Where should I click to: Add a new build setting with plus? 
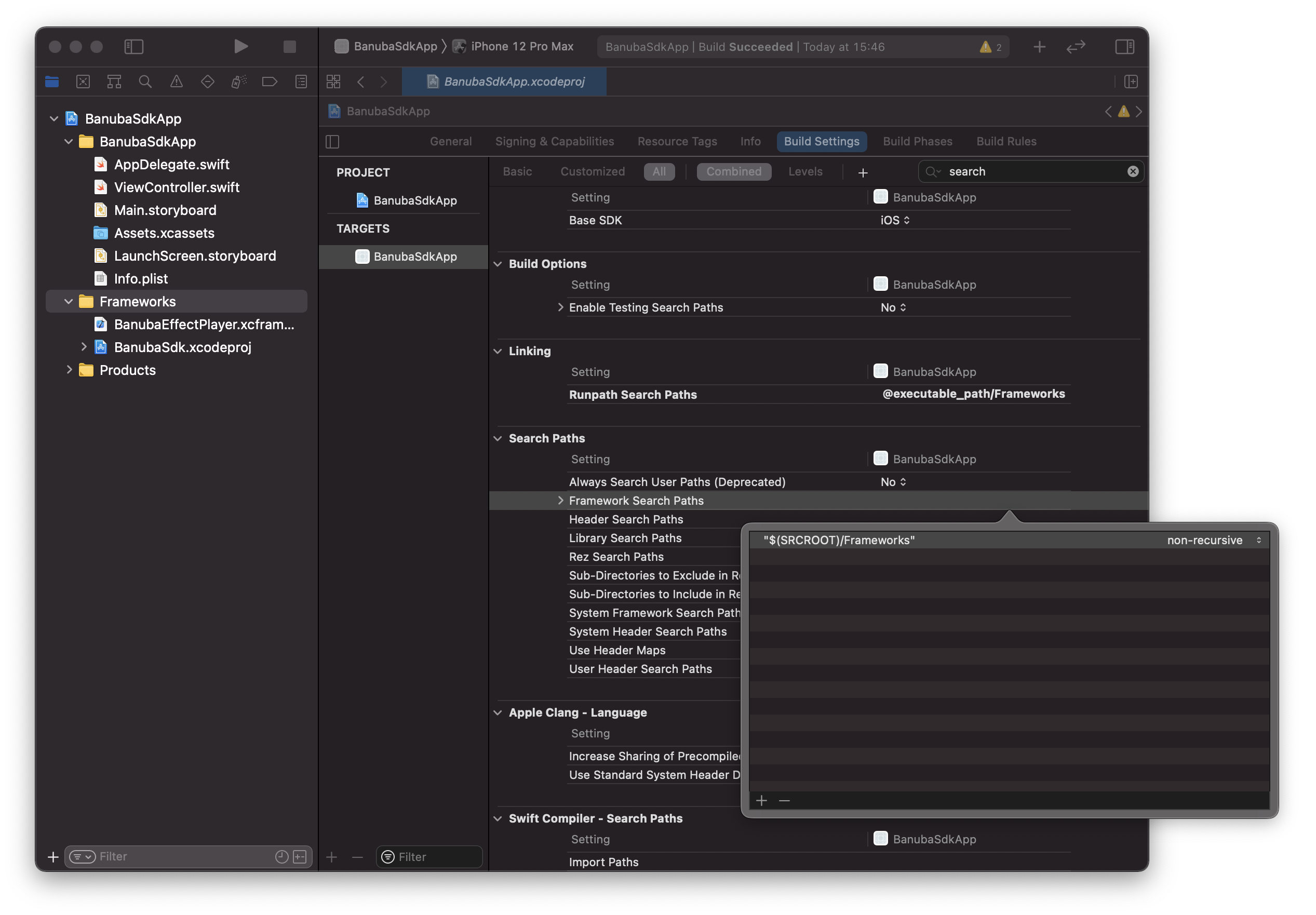click(x=863, y=172)
